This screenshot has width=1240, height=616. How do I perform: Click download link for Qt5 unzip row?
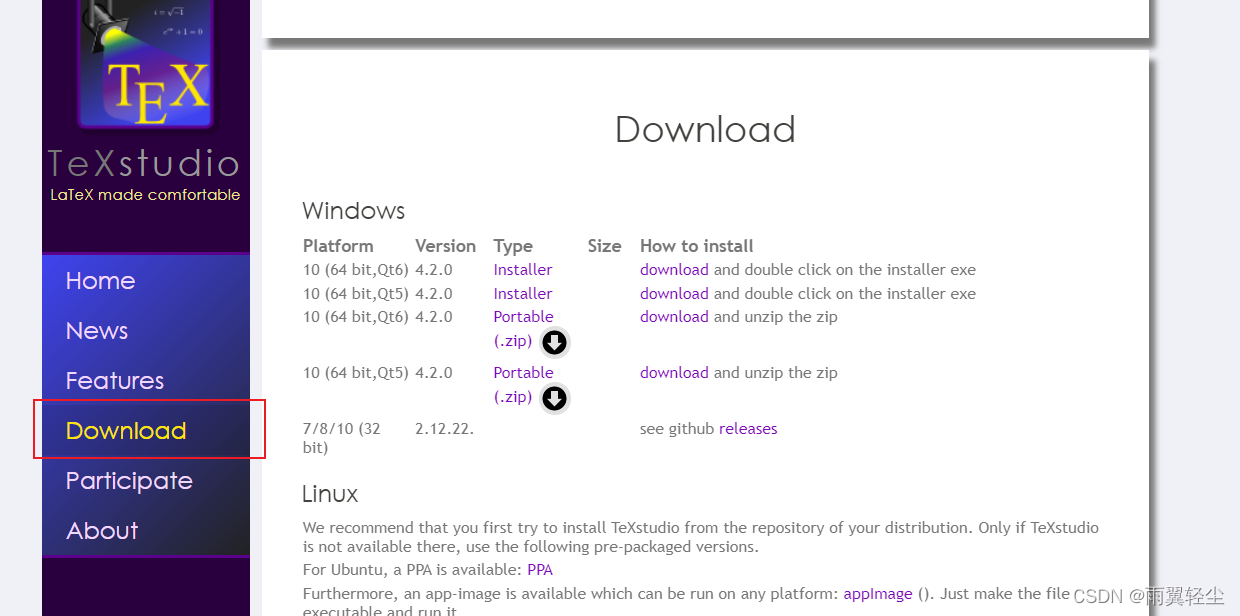click(674, 373)
